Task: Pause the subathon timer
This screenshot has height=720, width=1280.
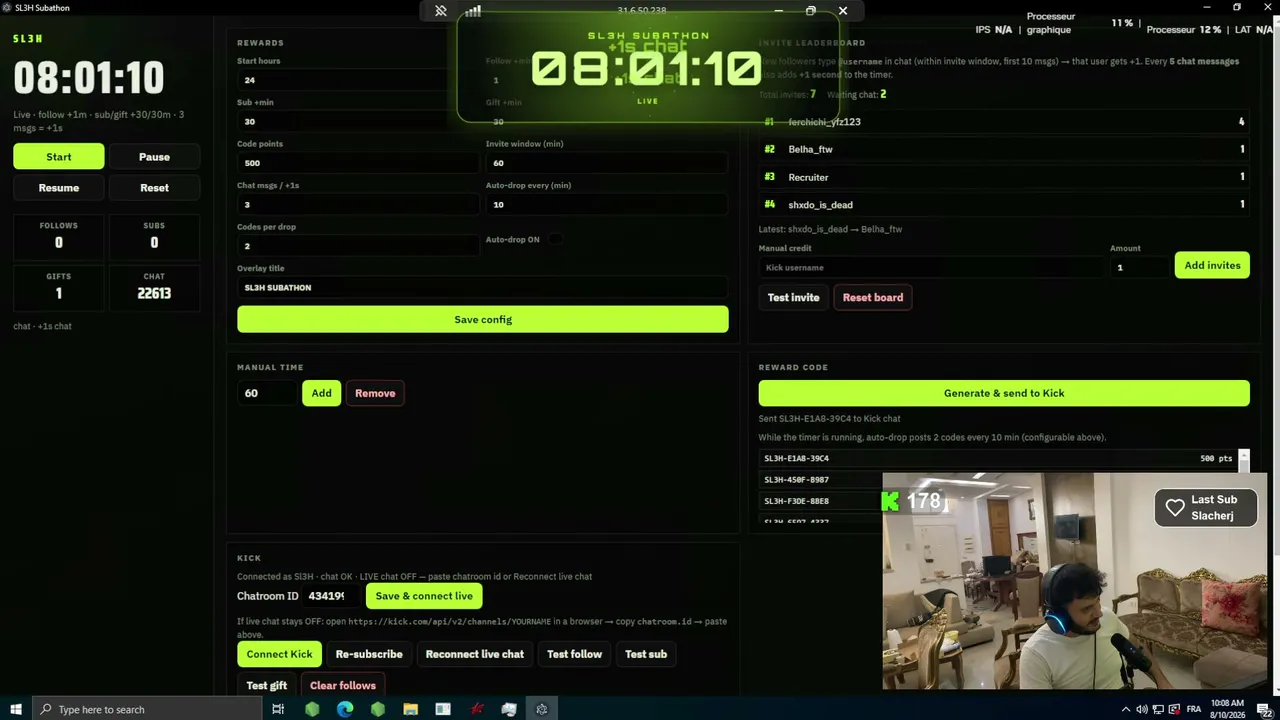Action: [154, 156]
